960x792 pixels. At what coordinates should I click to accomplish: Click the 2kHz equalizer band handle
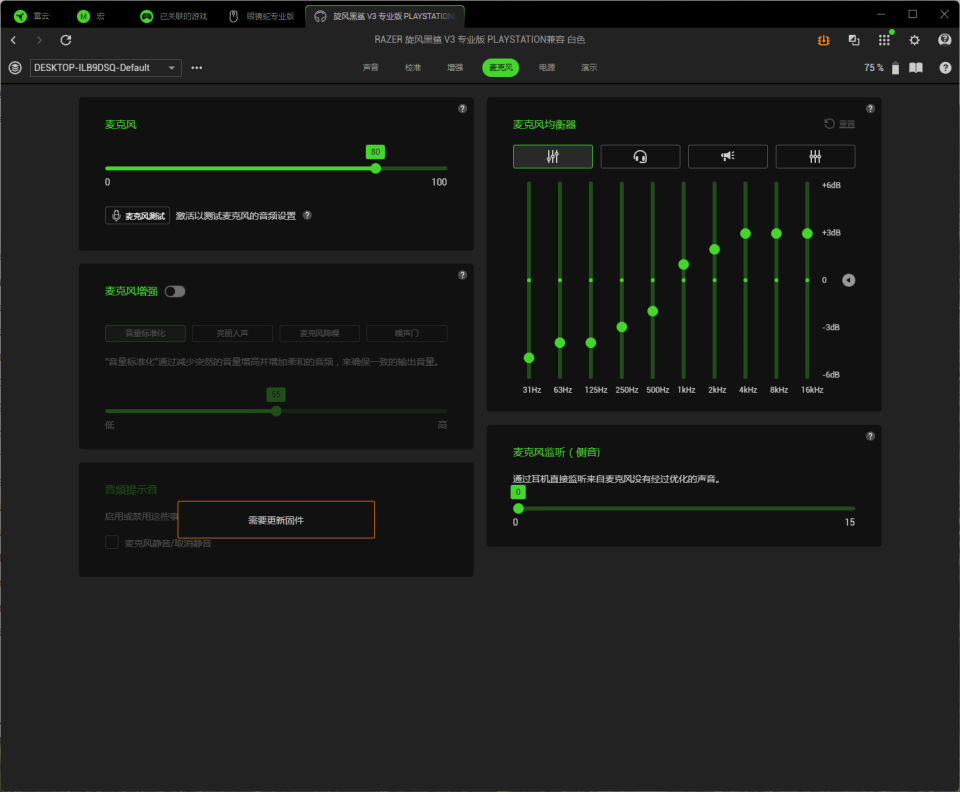[x=714, y=249]
